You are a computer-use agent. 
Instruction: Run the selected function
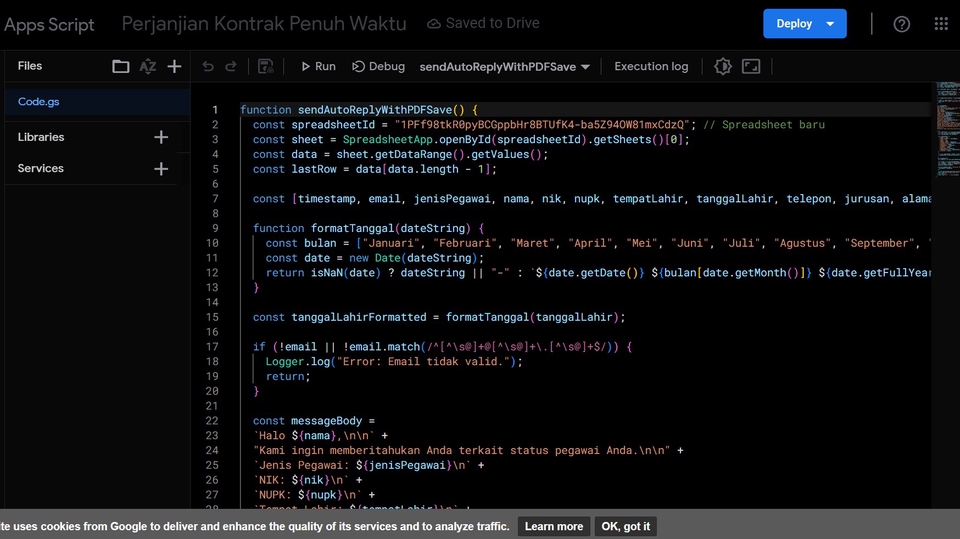coord(318,66)
